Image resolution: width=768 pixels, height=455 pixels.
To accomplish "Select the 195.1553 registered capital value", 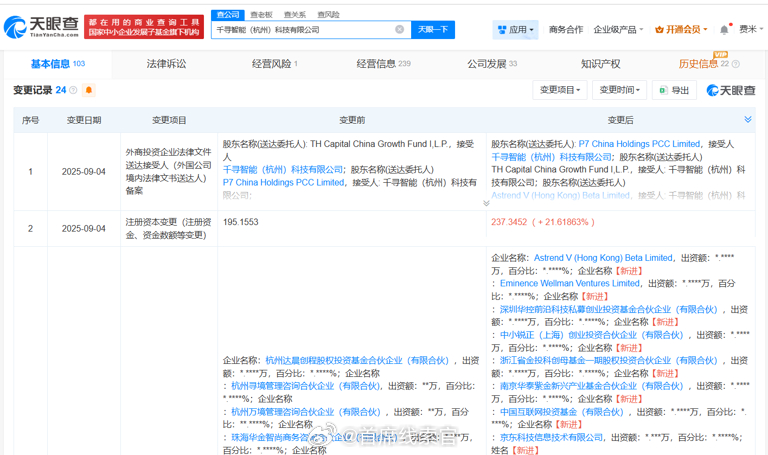I will [x=240, y=222].
